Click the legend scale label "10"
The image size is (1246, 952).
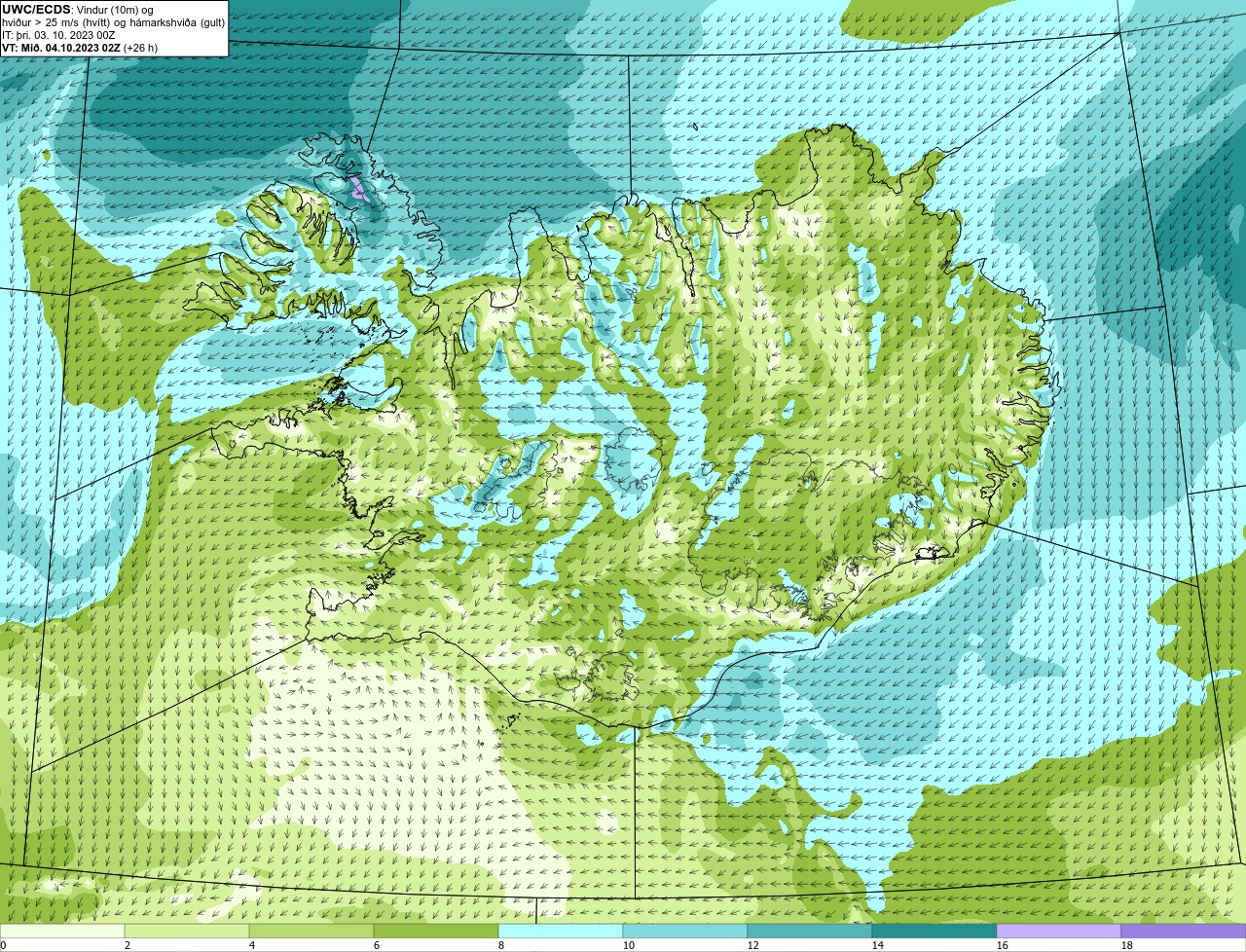[629, 945]
